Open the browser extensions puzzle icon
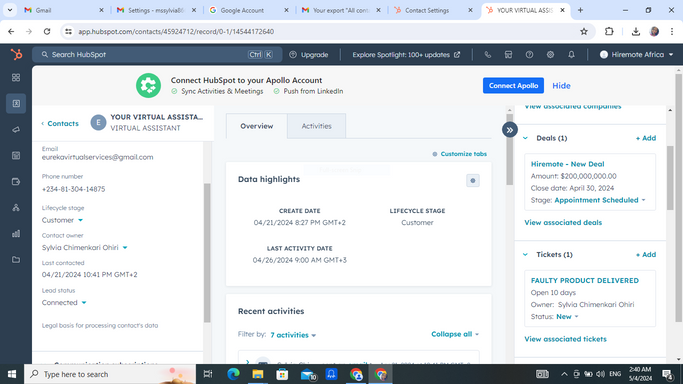Screen dimensions: 683x384 pos(609,31)
